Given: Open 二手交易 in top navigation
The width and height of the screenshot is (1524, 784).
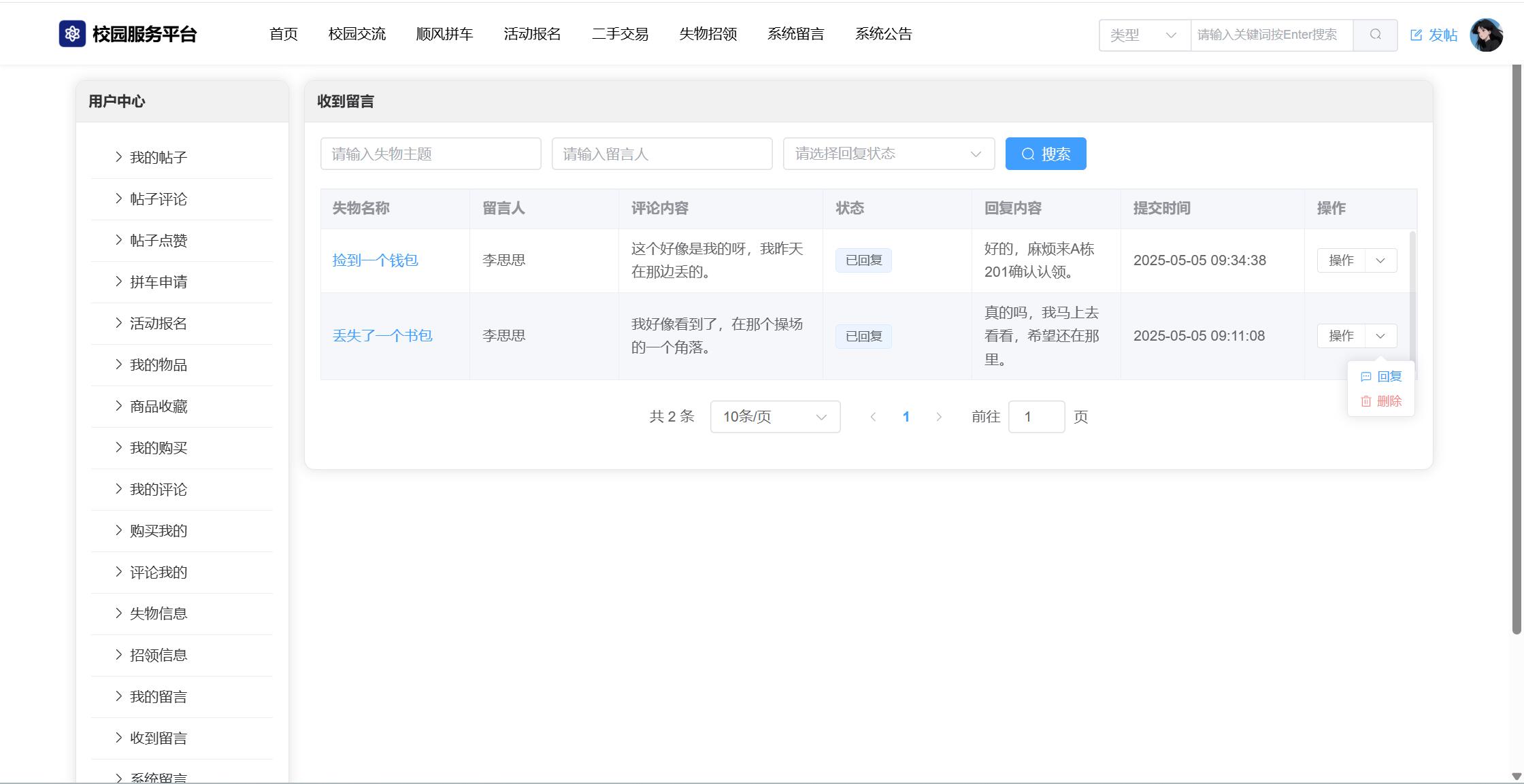Looking at the screenshot, I should [x=620, y=34].
